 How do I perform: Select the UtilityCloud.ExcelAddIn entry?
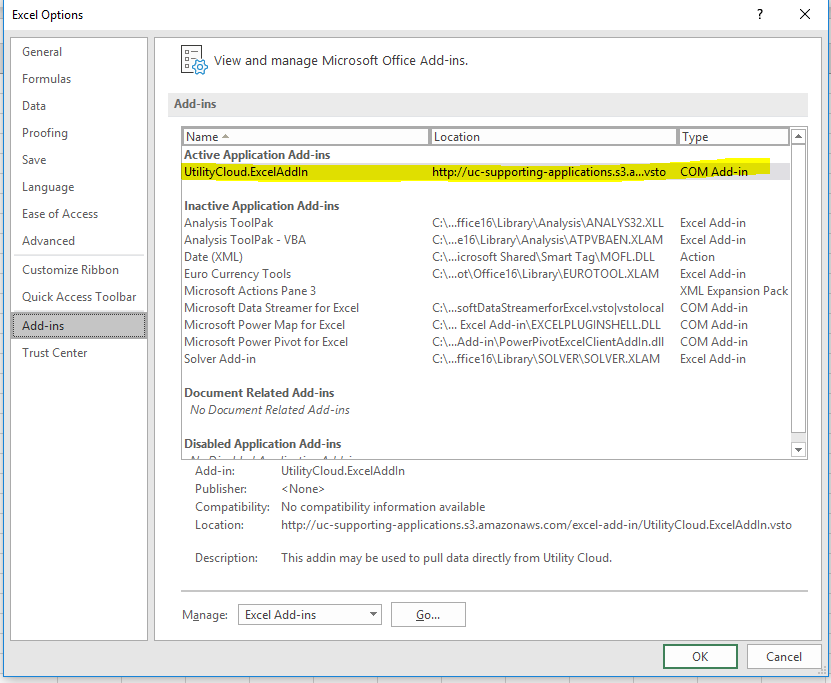(x=245, y=172)
